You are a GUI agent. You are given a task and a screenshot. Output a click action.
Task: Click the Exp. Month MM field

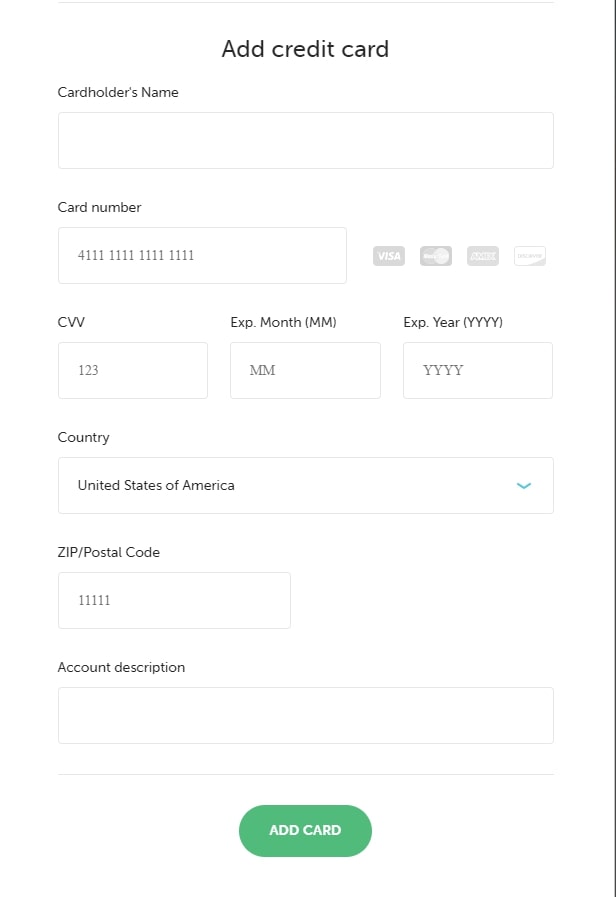click(x=305, y=370)
